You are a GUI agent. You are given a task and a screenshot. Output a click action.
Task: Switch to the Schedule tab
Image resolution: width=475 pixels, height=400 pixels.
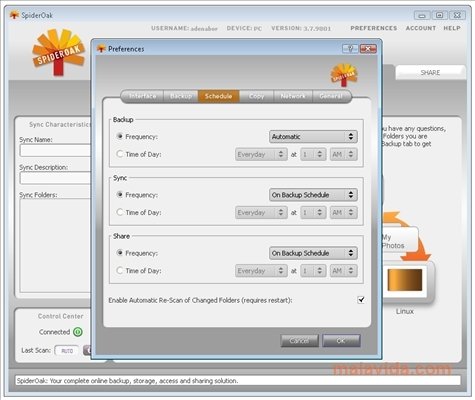[218, 96]
